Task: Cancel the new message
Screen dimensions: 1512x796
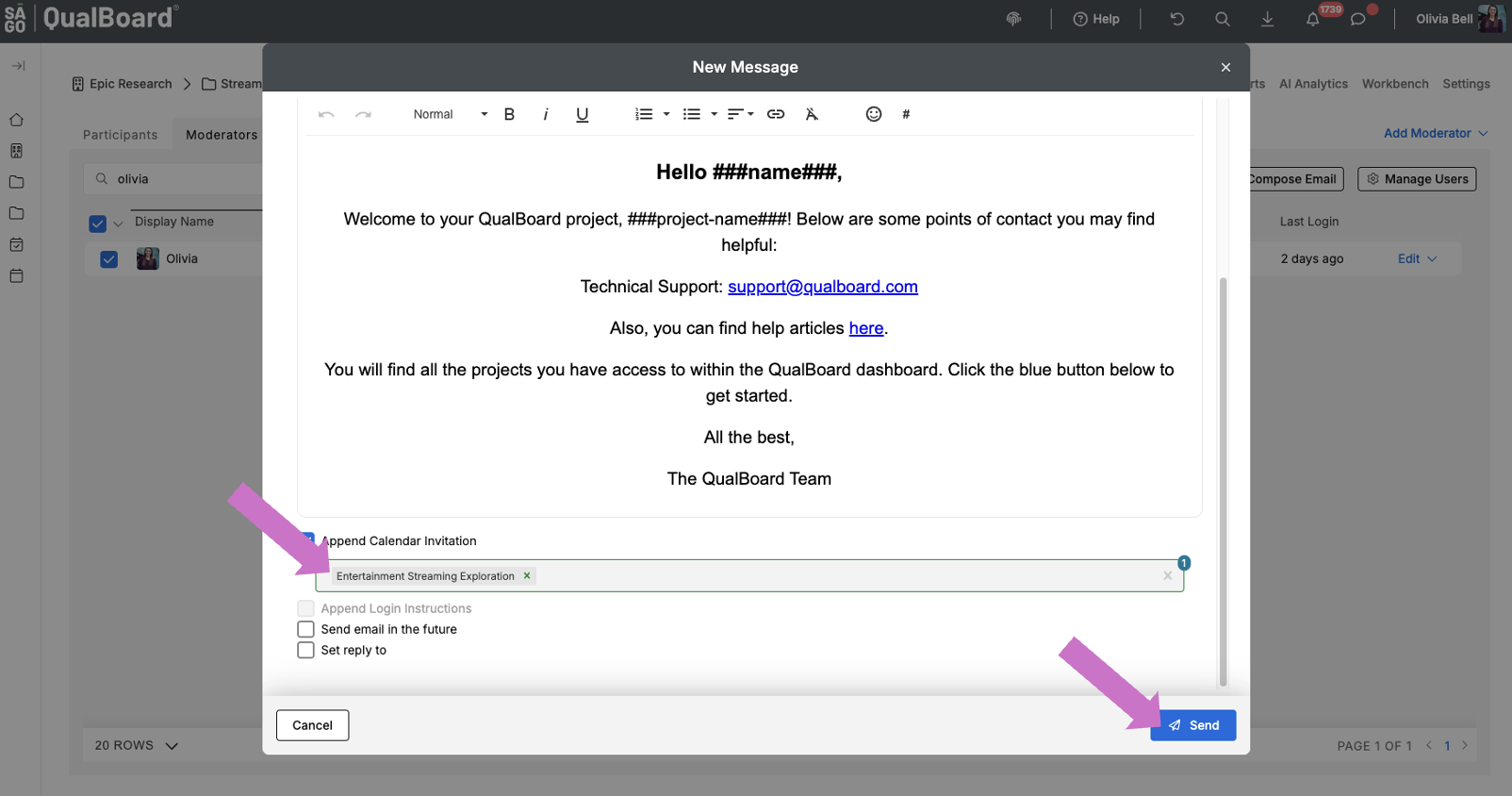Action: click(312, 725)
